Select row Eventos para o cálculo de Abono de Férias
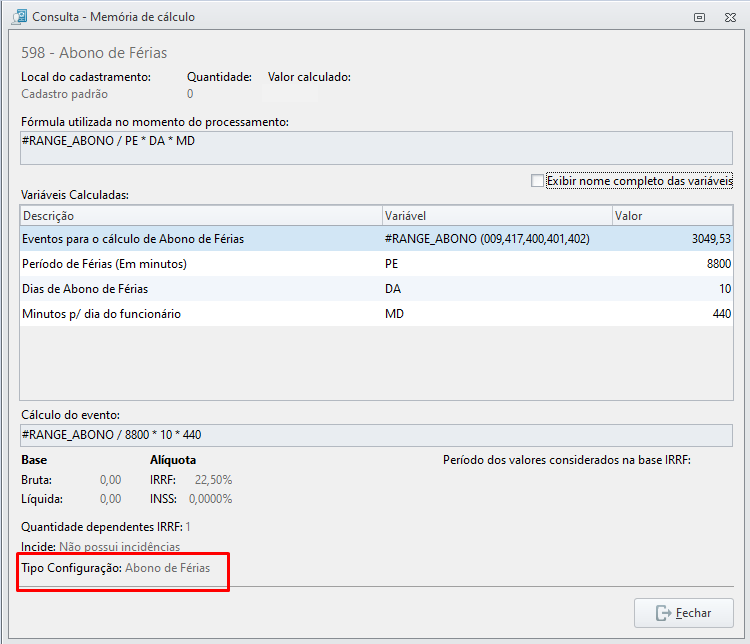The image size is (750, 644). pyautogui.click(x=376, y=239)
